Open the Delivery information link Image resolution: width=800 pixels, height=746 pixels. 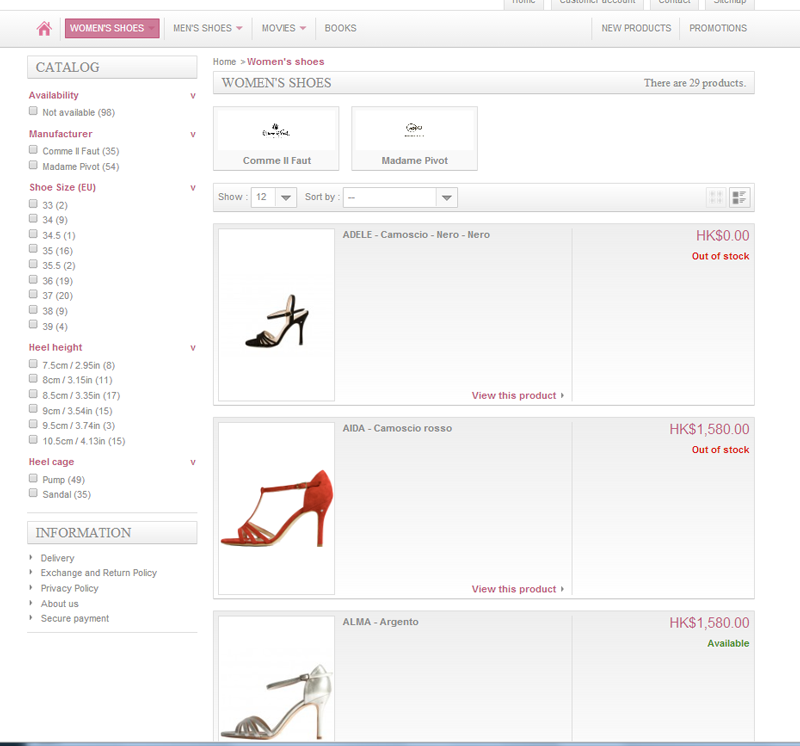[57, 558]
